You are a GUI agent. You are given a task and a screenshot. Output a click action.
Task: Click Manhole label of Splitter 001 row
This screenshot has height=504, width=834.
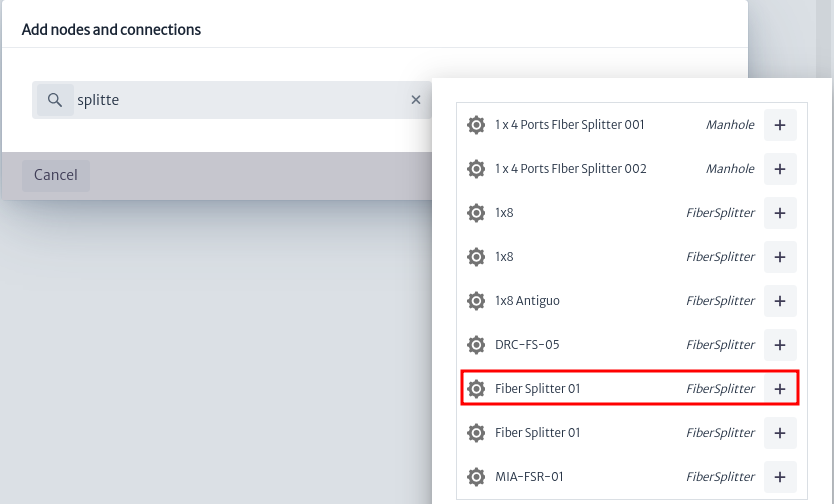point(730,125)
